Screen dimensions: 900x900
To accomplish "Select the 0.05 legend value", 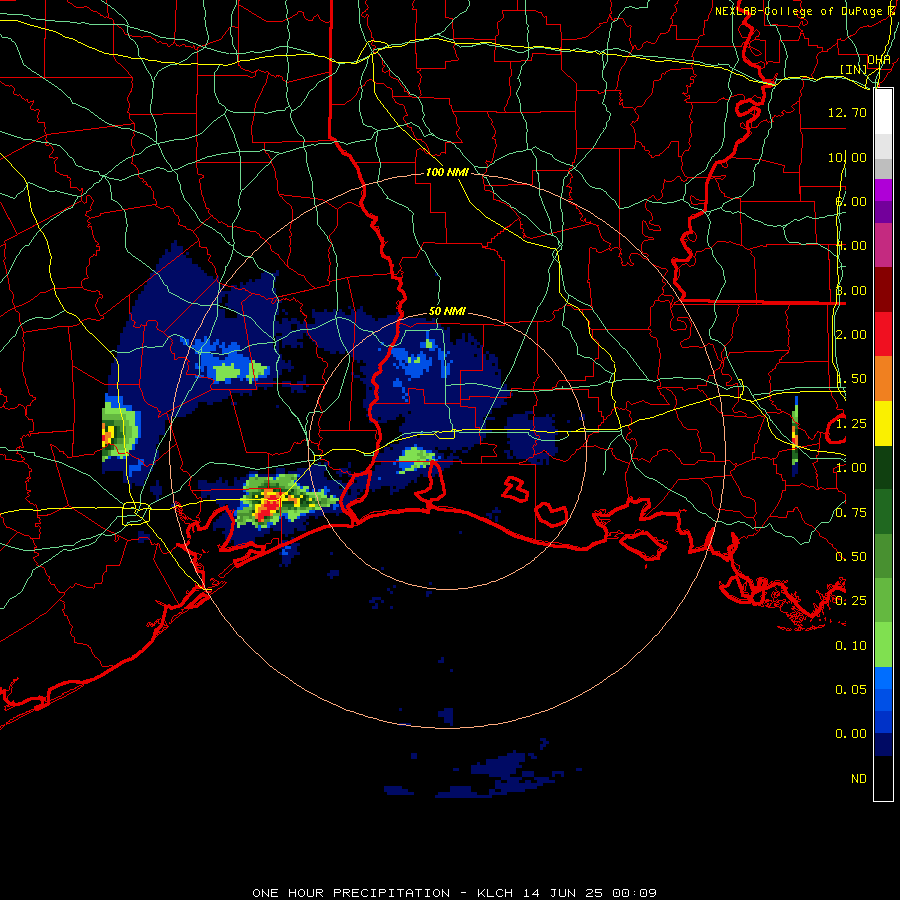I will coord(851,690).
